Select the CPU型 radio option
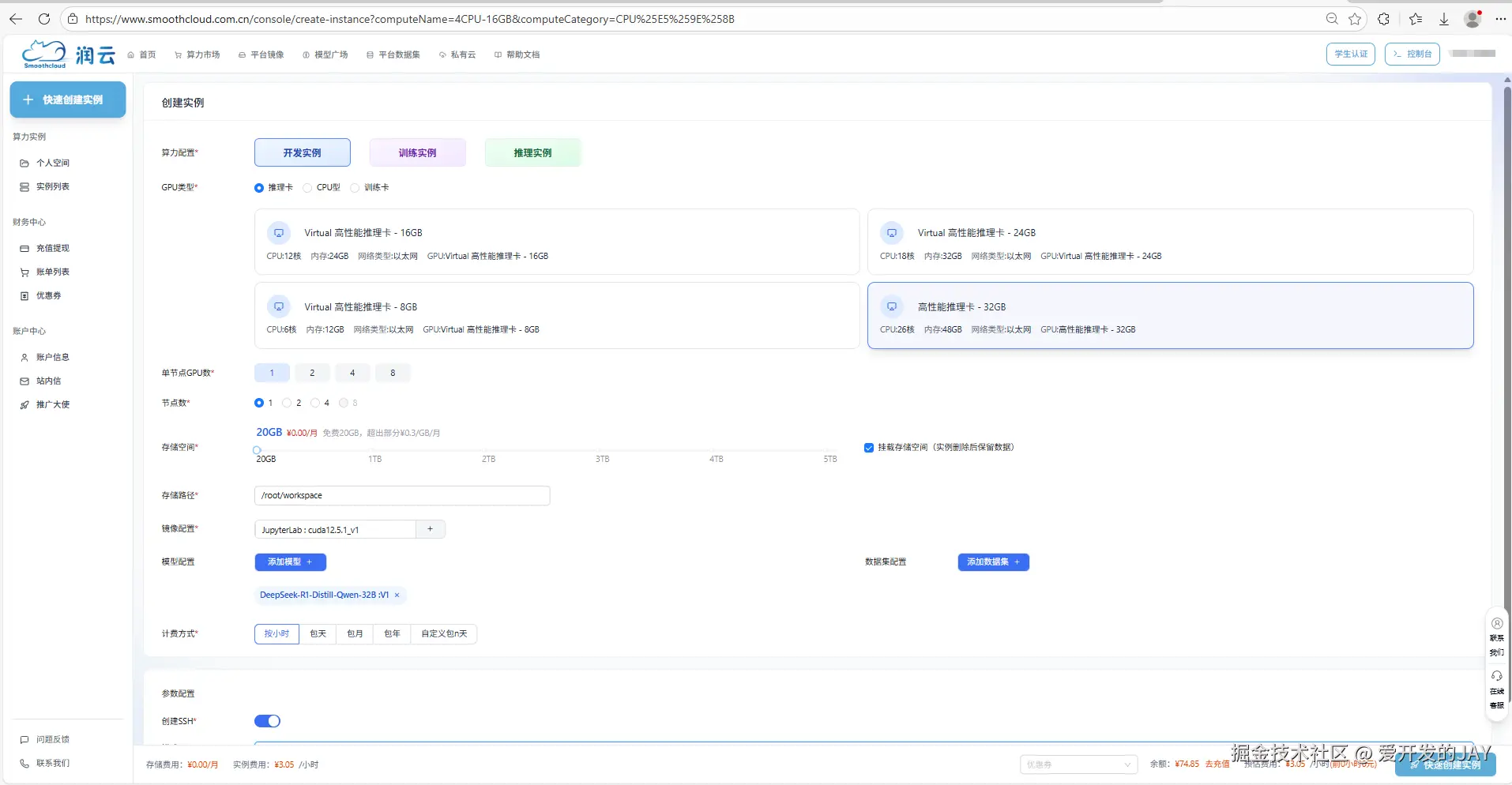This screenshot has height=785, width=1512. click(307, 188)
